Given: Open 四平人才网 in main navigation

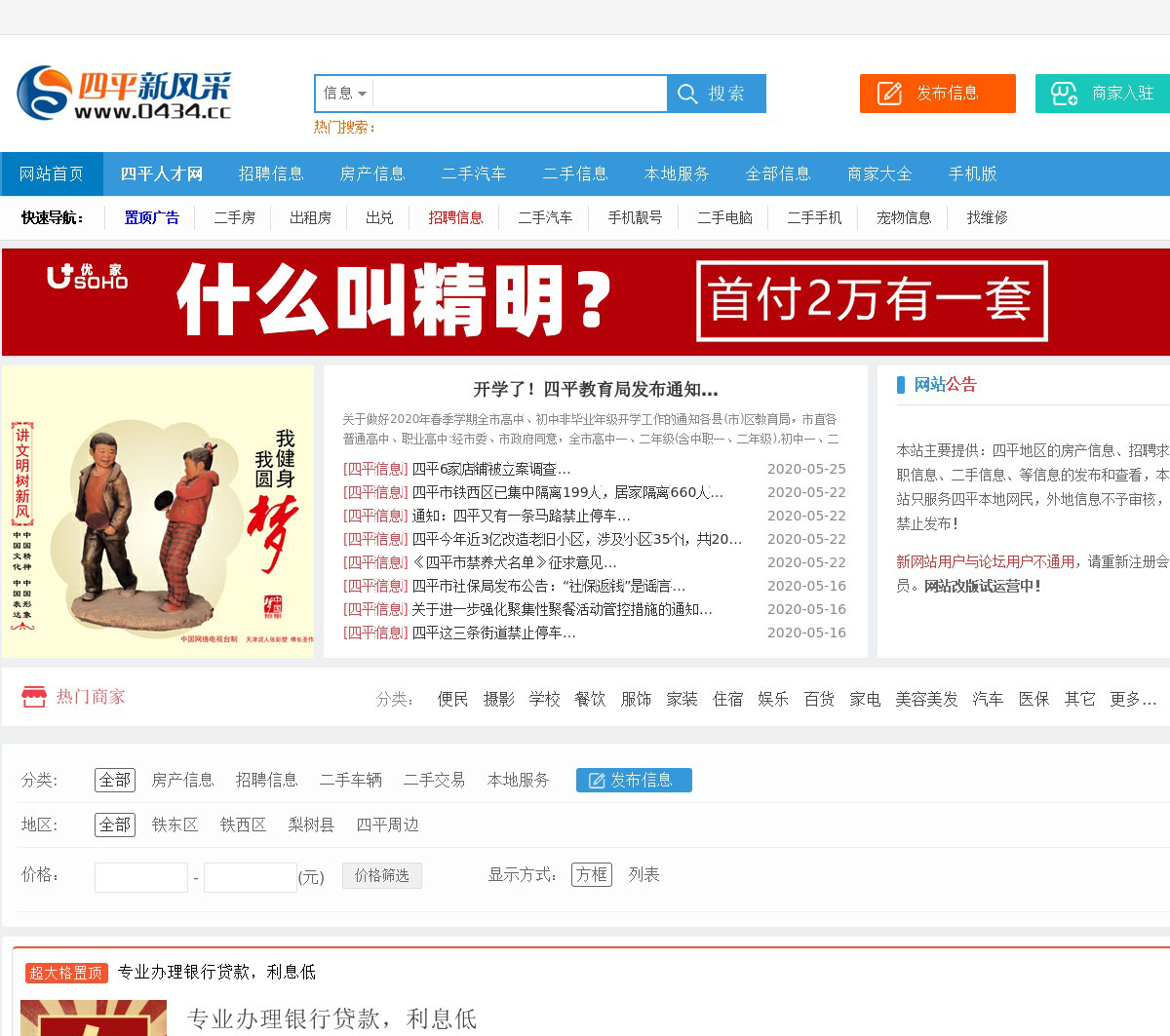Looking at the screenshot, I should click(161, 173).
